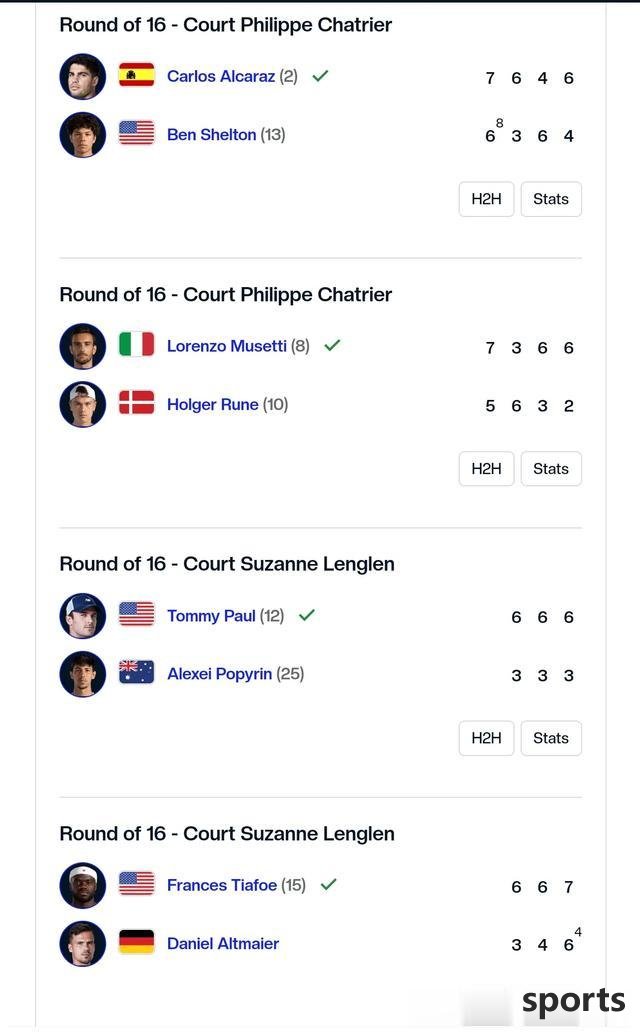Click the USA flag beside Tommy Paul
The height and width of the screenshot is (1032, 640).
click(x=136, y=614)
